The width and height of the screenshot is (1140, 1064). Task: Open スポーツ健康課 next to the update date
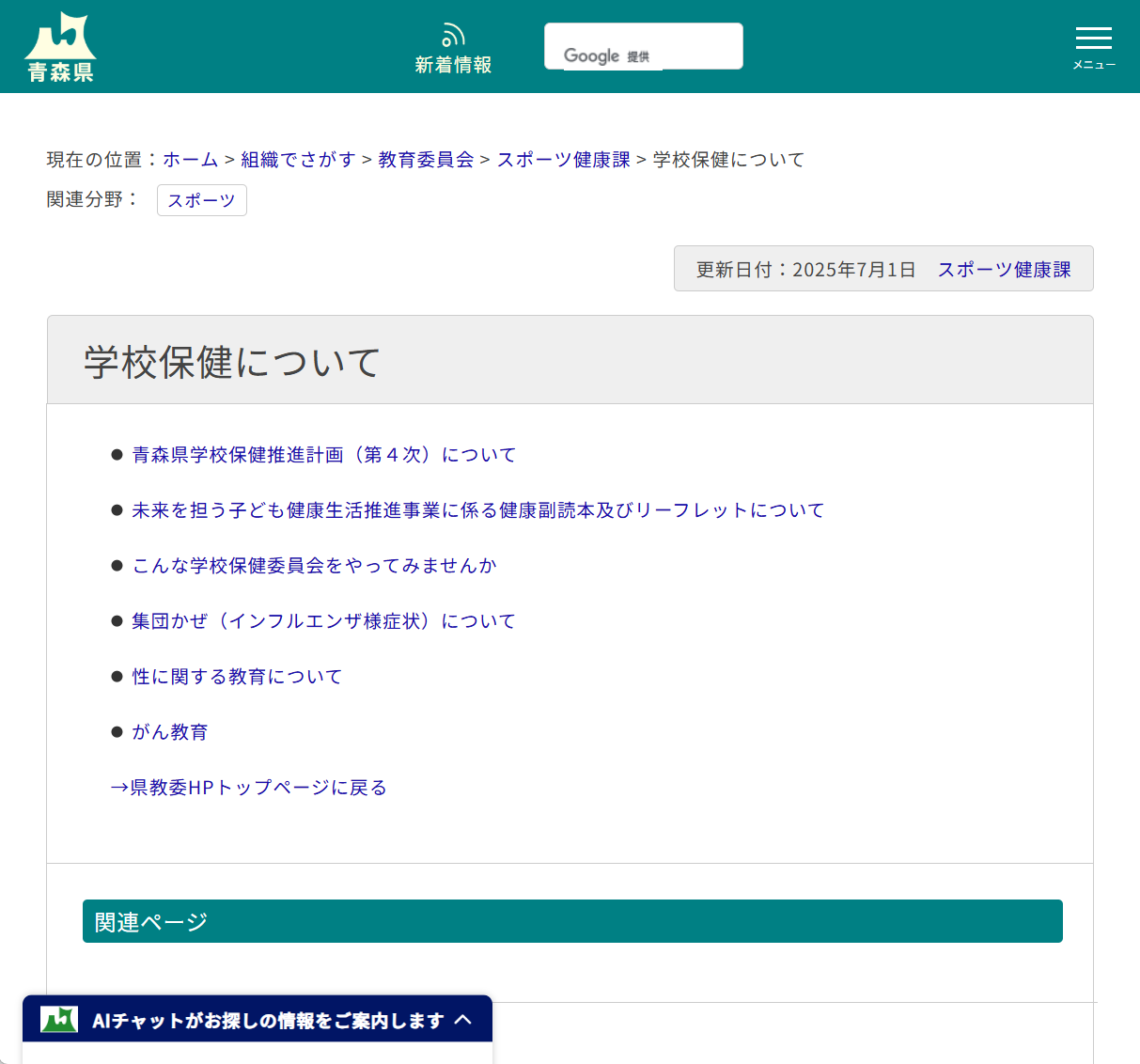[x=1004, y=268]
